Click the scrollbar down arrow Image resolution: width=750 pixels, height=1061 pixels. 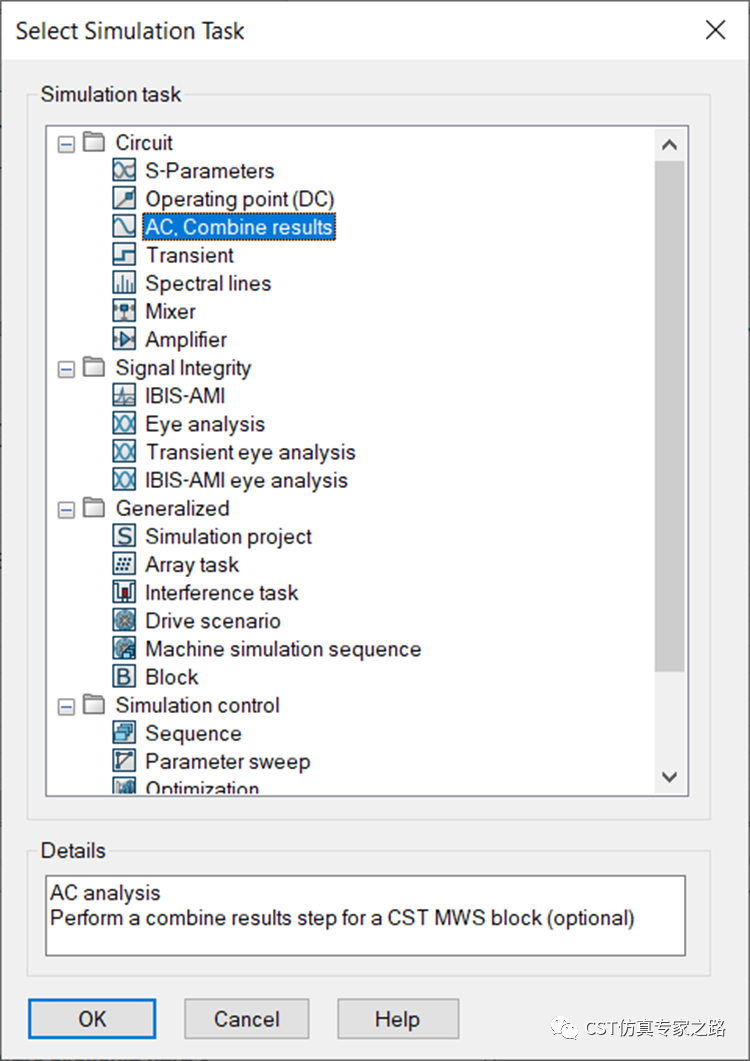pos(669,777)
